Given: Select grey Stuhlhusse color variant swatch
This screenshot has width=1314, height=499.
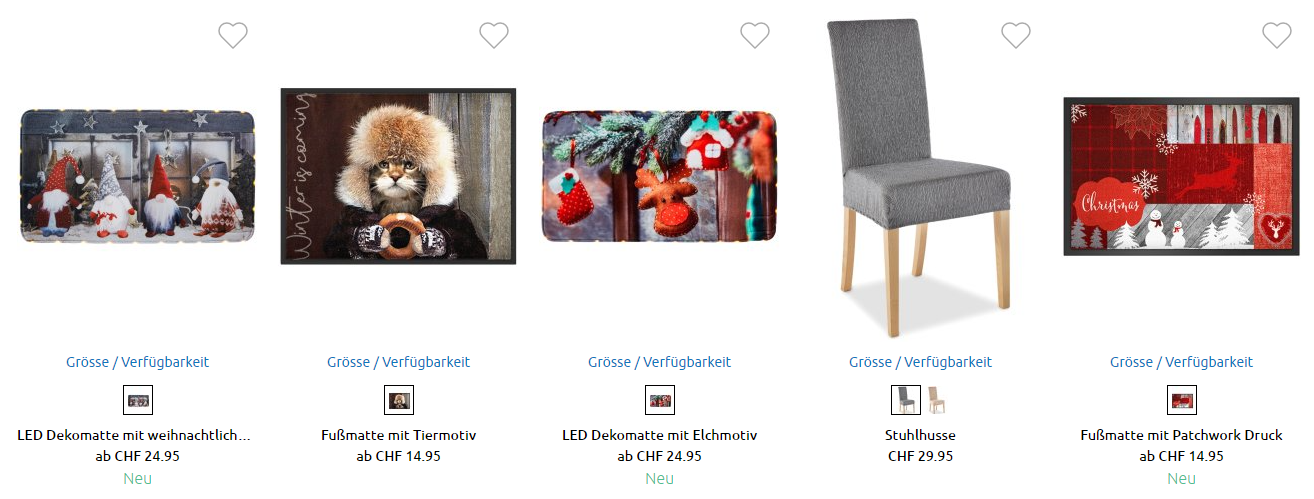Looking at the screenshot, I should point(906,400).
